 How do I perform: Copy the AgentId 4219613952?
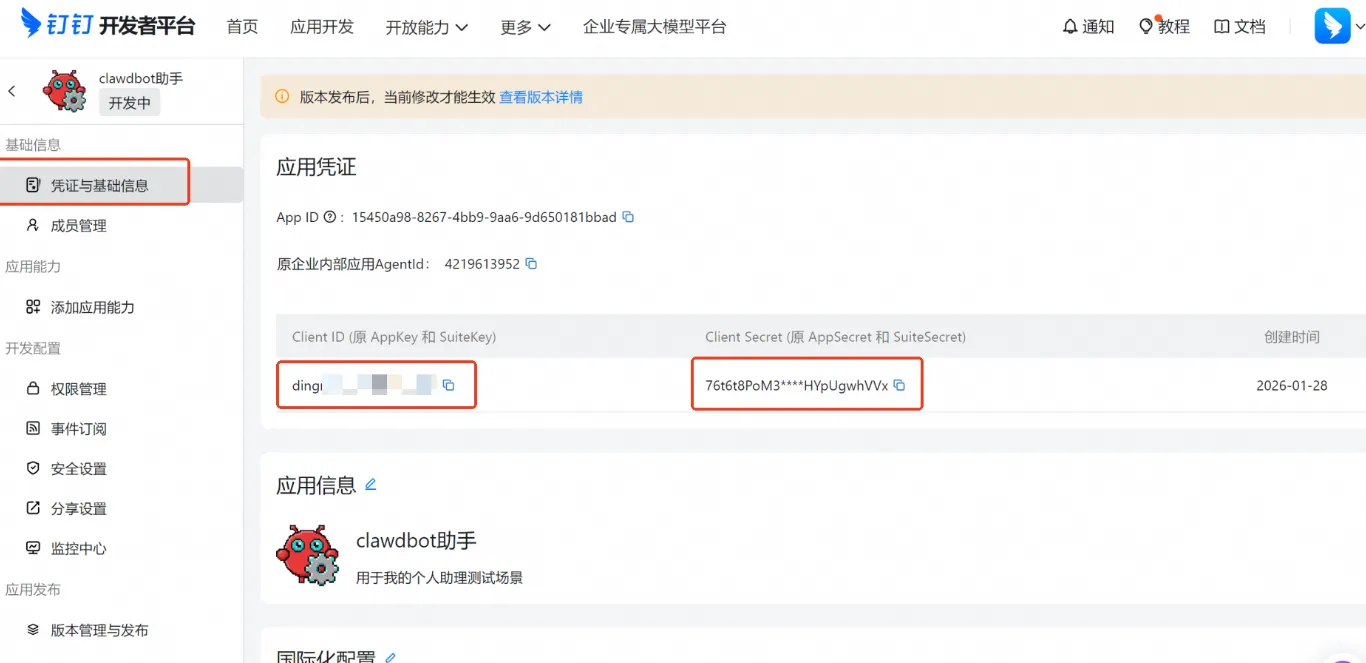(x=531, y=264)
